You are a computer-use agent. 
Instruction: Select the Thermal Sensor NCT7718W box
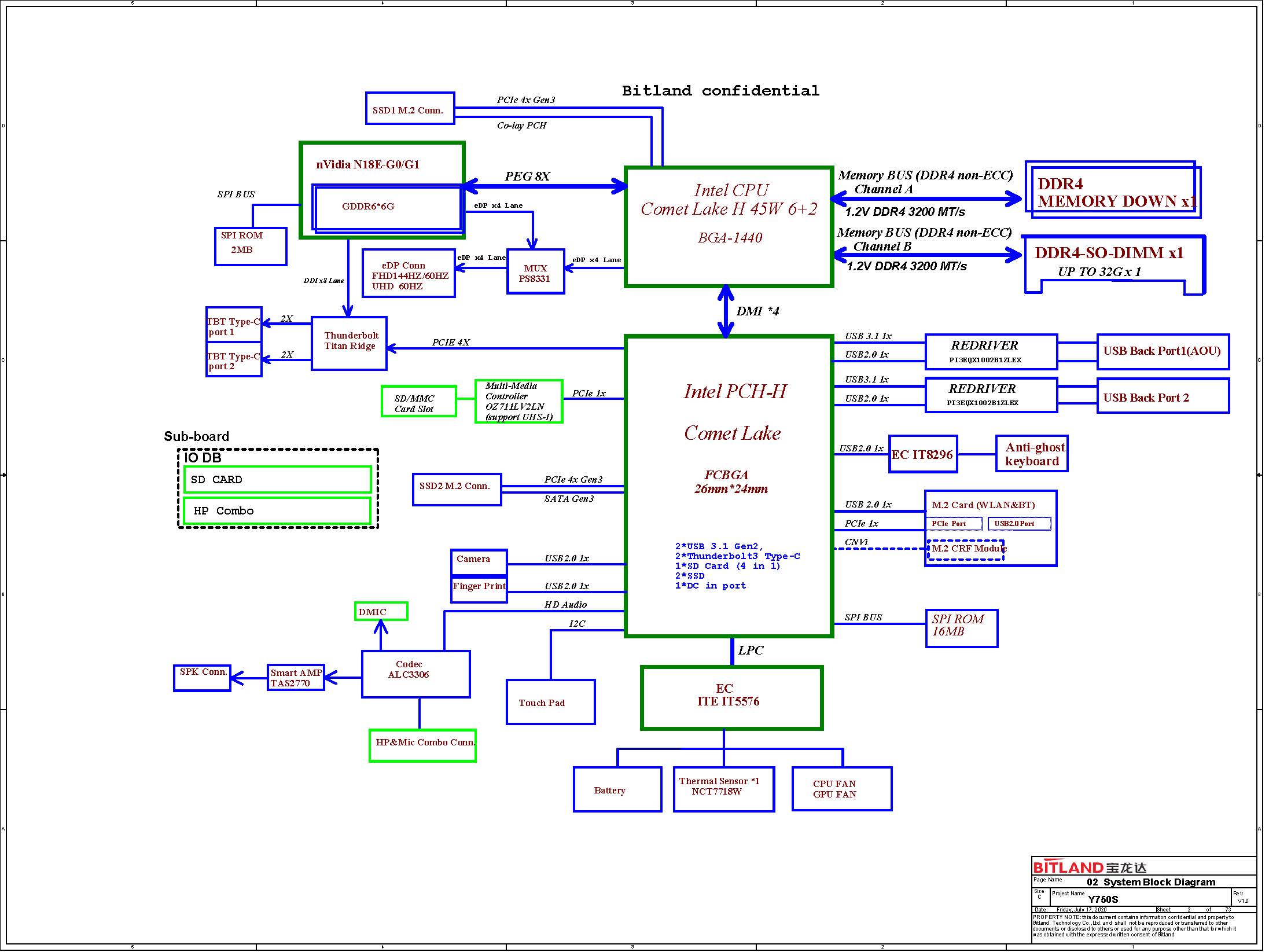point(723,789)
